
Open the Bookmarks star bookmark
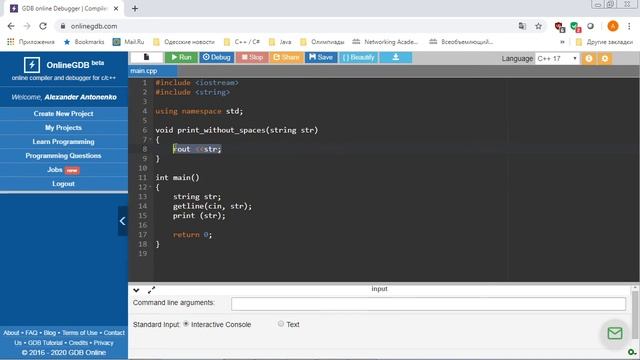(84, 42)
